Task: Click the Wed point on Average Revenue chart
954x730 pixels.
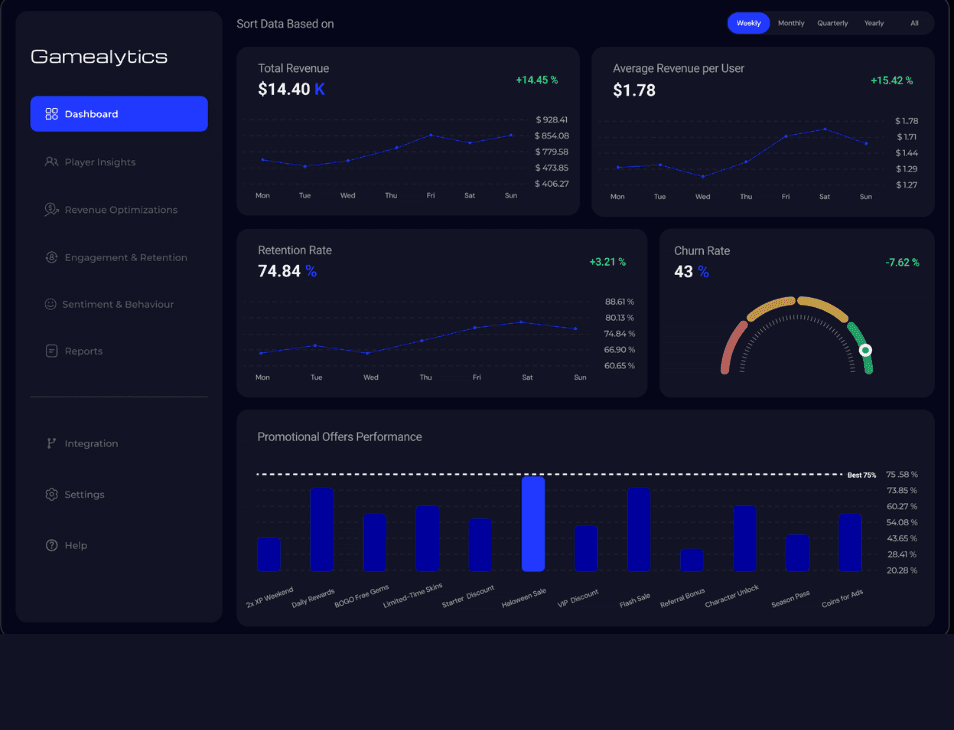Action: click(703, 176)
